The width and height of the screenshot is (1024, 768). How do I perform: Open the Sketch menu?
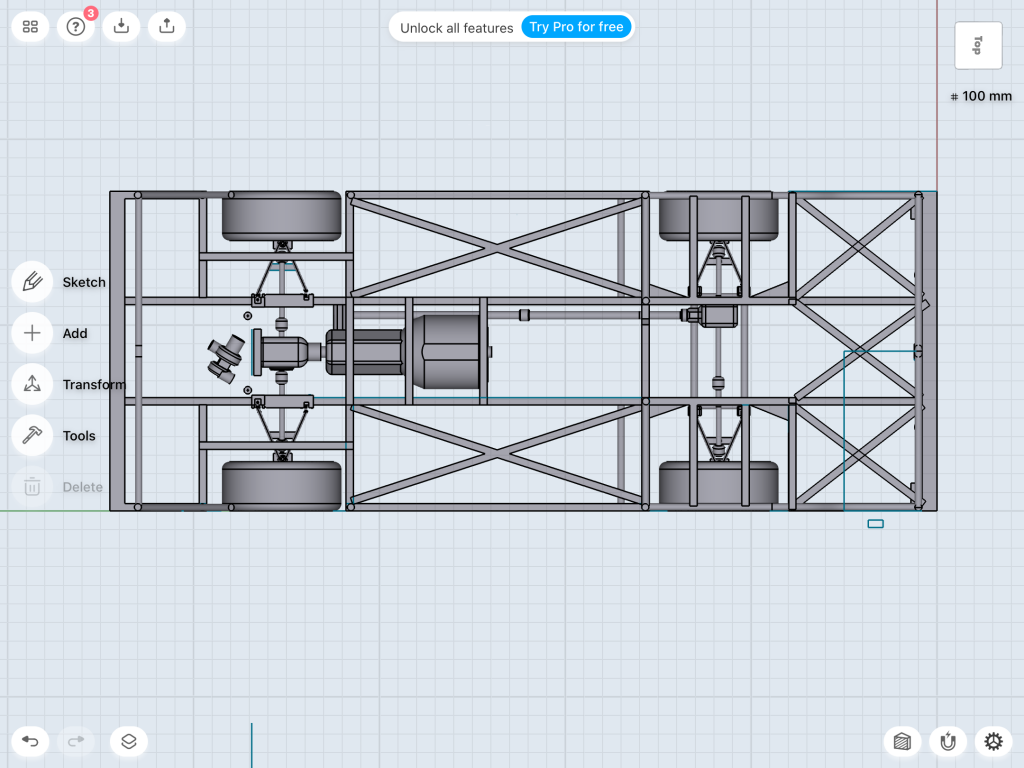(x=32, y=282)
